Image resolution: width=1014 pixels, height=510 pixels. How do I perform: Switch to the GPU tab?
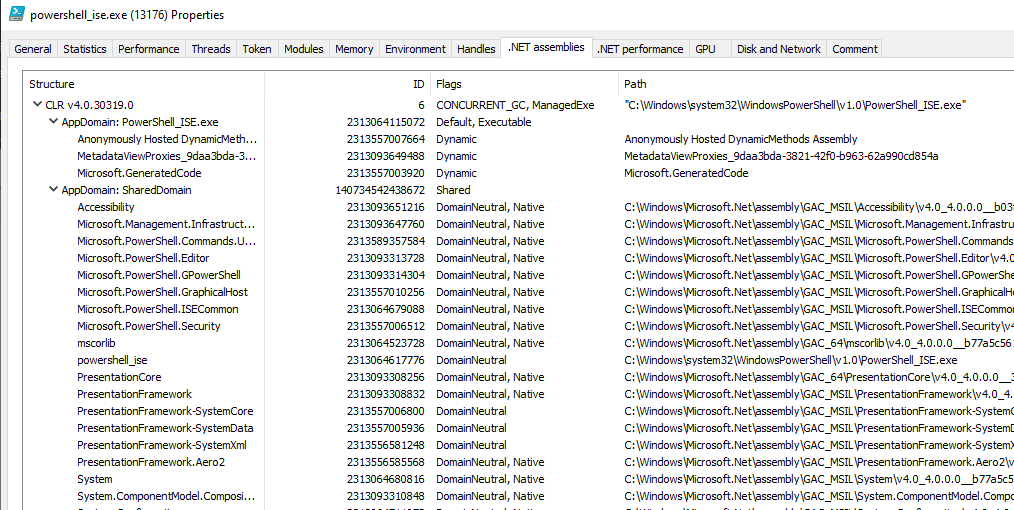pyautogui.click(x=706, y=49)
